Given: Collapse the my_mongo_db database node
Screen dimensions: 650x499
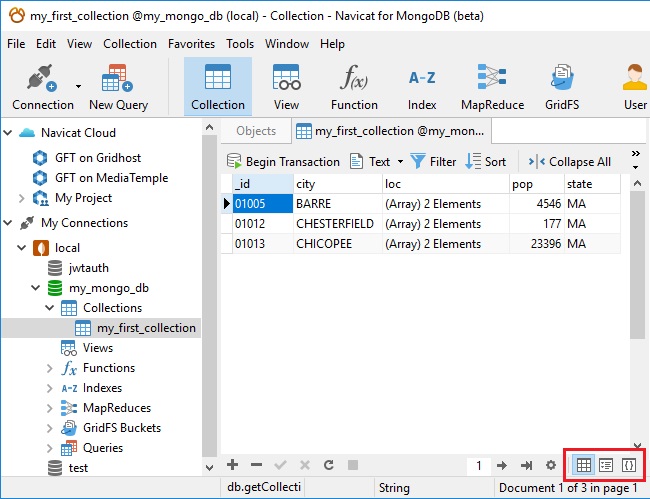Looking at the screenshot, I should (x=36, y=288).
